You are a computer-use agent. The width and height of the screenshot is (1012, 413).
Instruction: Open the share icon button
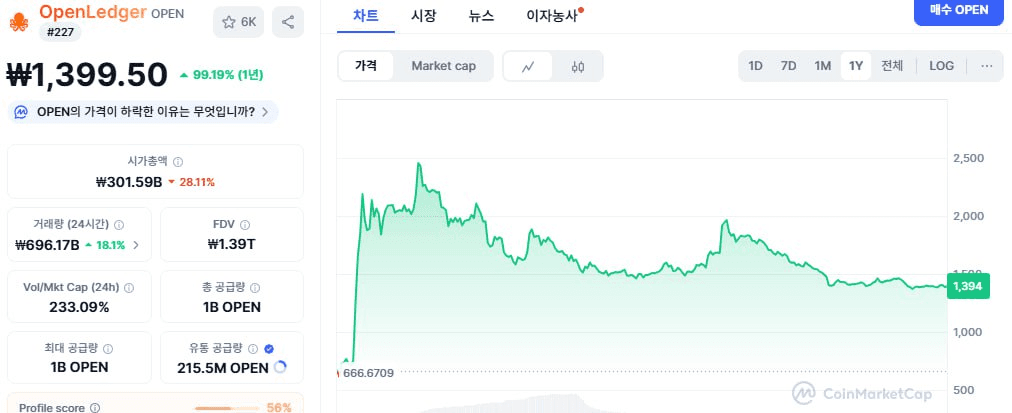(x=288, y=22)
